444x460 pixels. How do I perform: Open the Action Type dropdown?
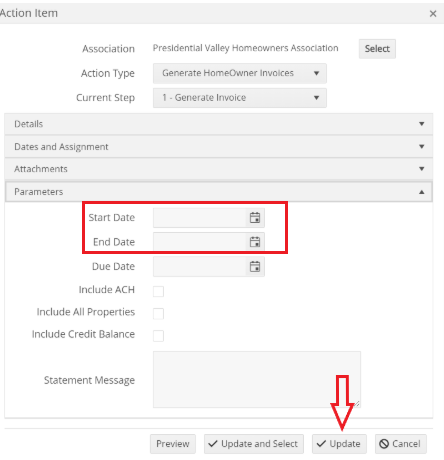pos(240,73)
